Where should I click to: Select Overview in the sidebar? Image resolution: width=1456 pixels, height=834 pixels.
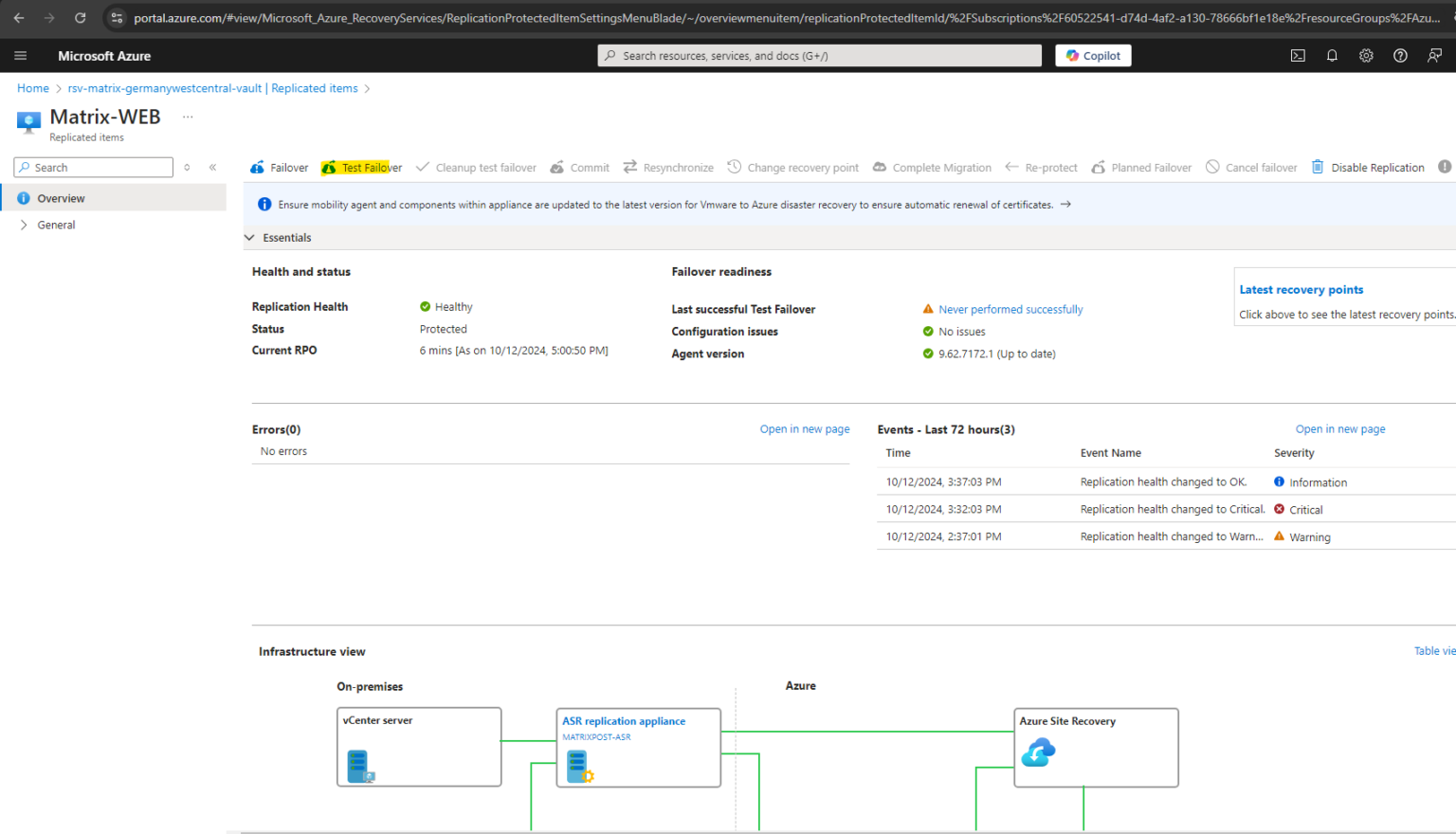click(x=61, y=198)
